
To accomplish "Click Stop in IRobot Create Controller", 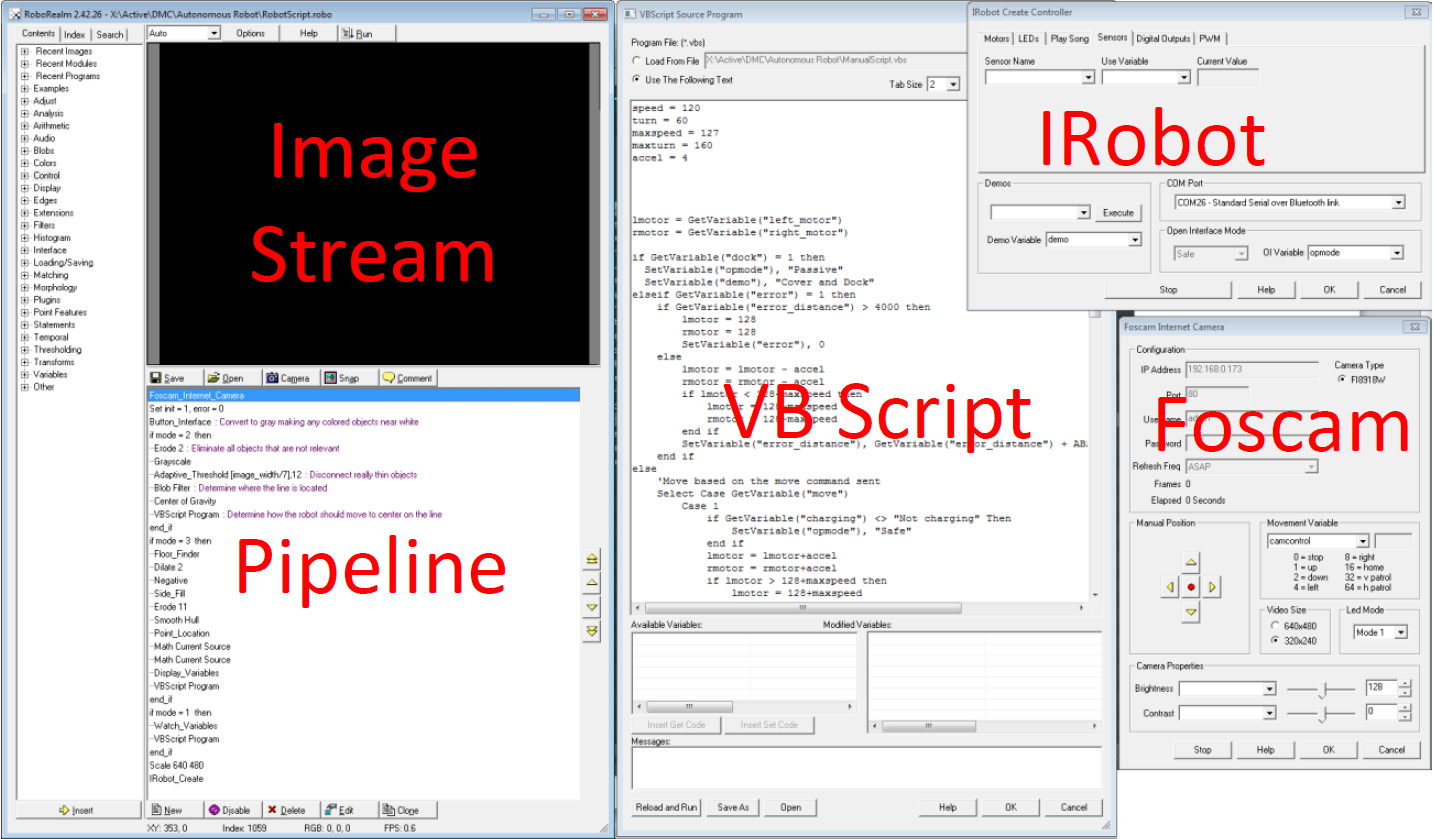I will (x=1167, y=290).
